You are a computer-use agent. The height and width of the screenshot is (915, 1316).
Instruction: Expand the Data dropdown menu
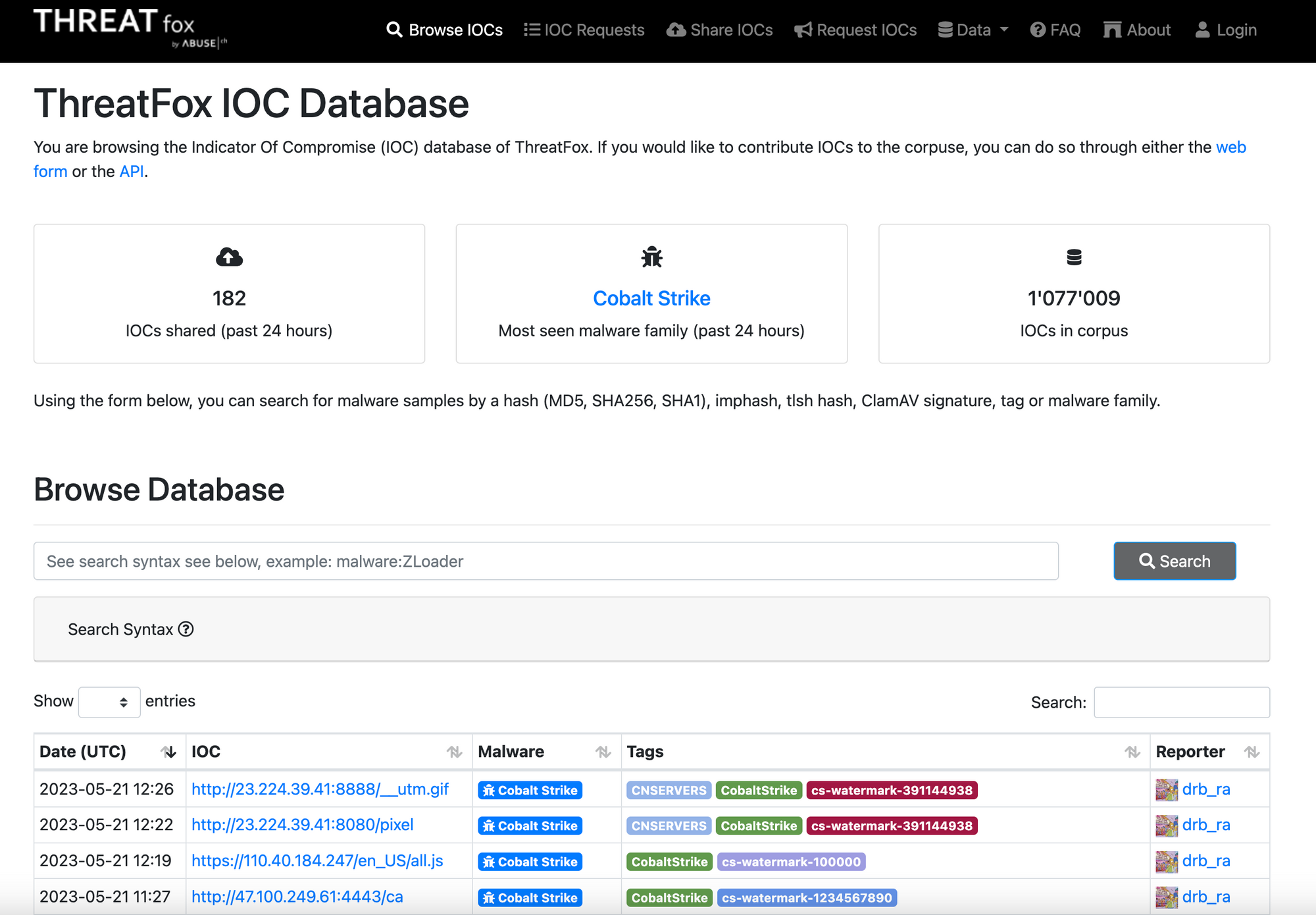pos(973,30)
